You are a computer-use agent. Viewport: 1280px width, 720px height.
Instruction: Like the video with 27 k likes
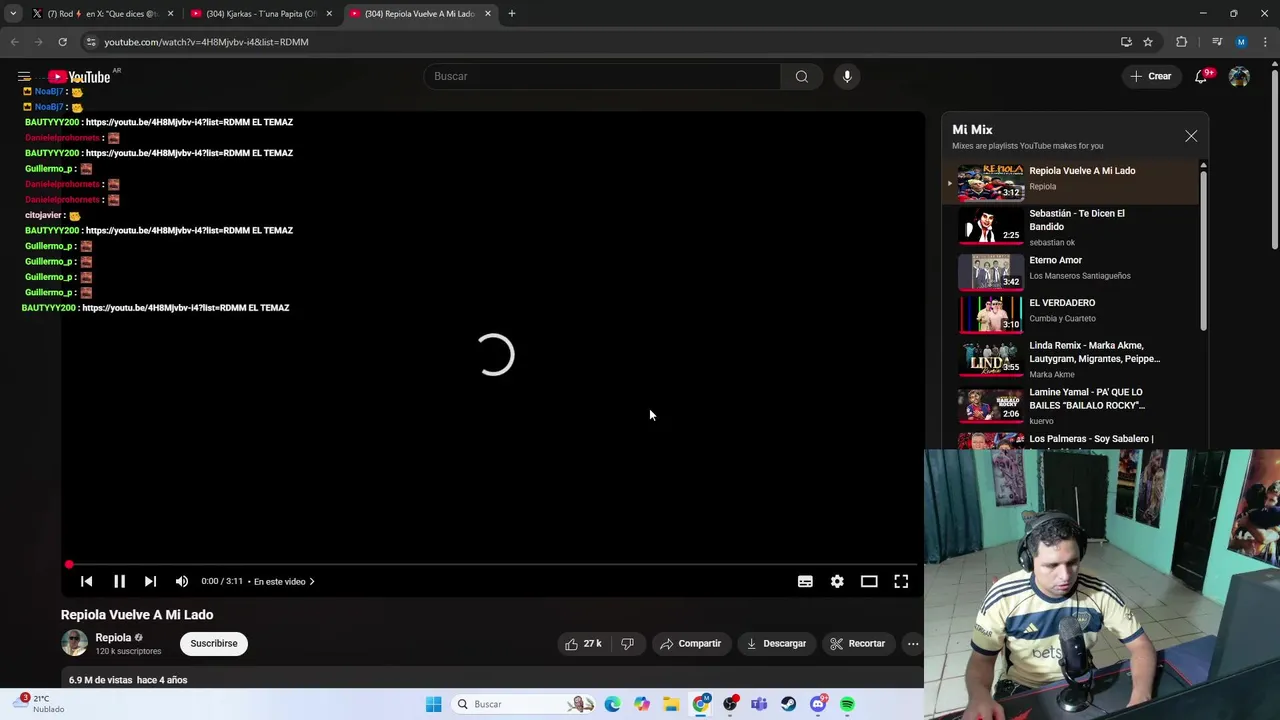click(583, 643)
